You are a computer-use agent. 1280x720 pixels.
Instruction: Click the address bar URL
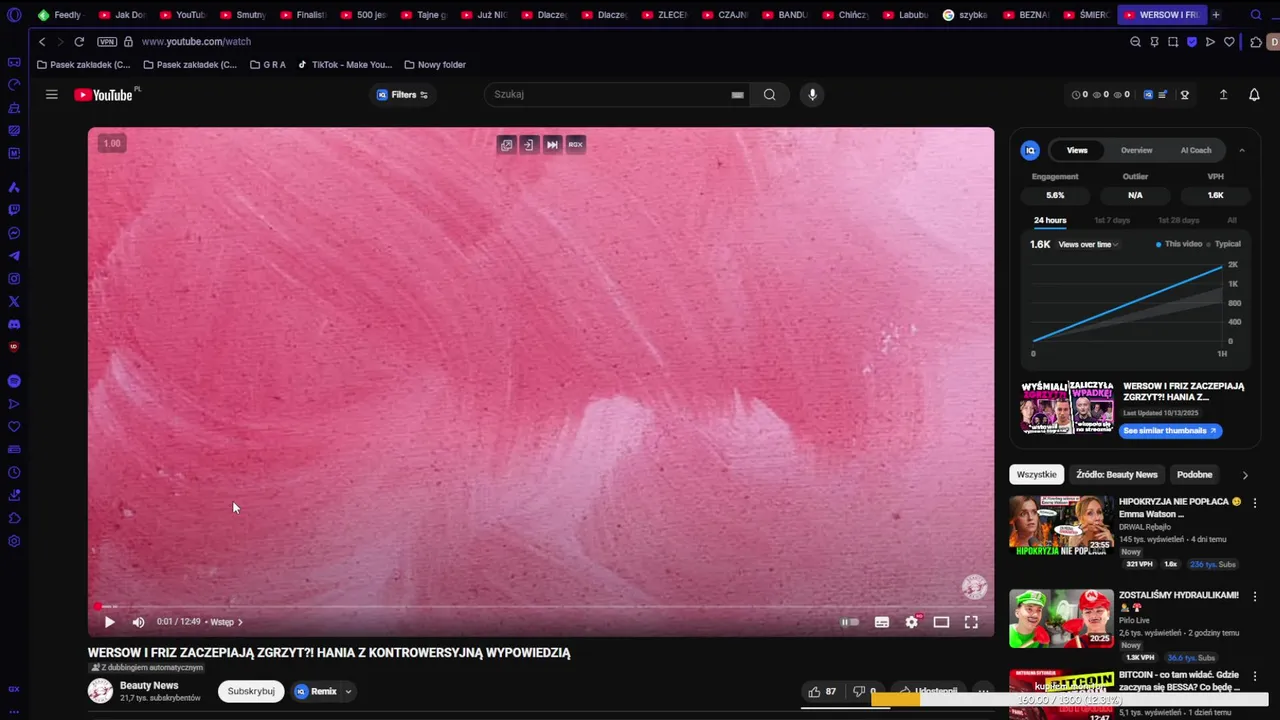[x=196, y=42]
